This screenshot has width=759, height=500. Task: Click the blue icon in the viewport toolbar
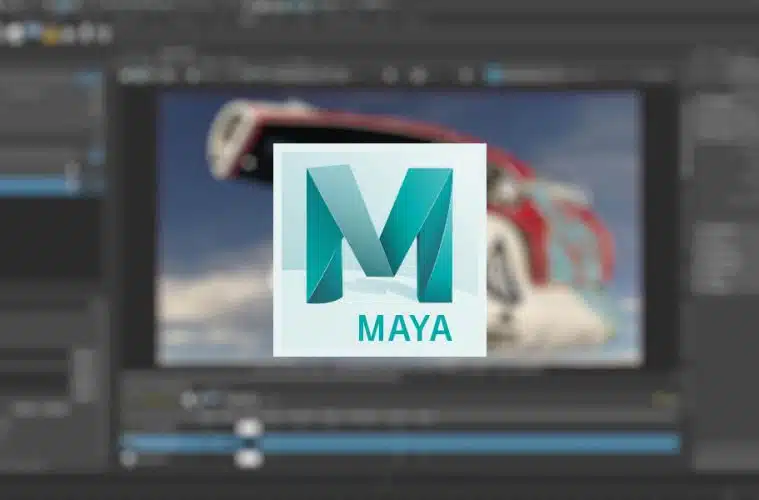(x=492, y=74)
